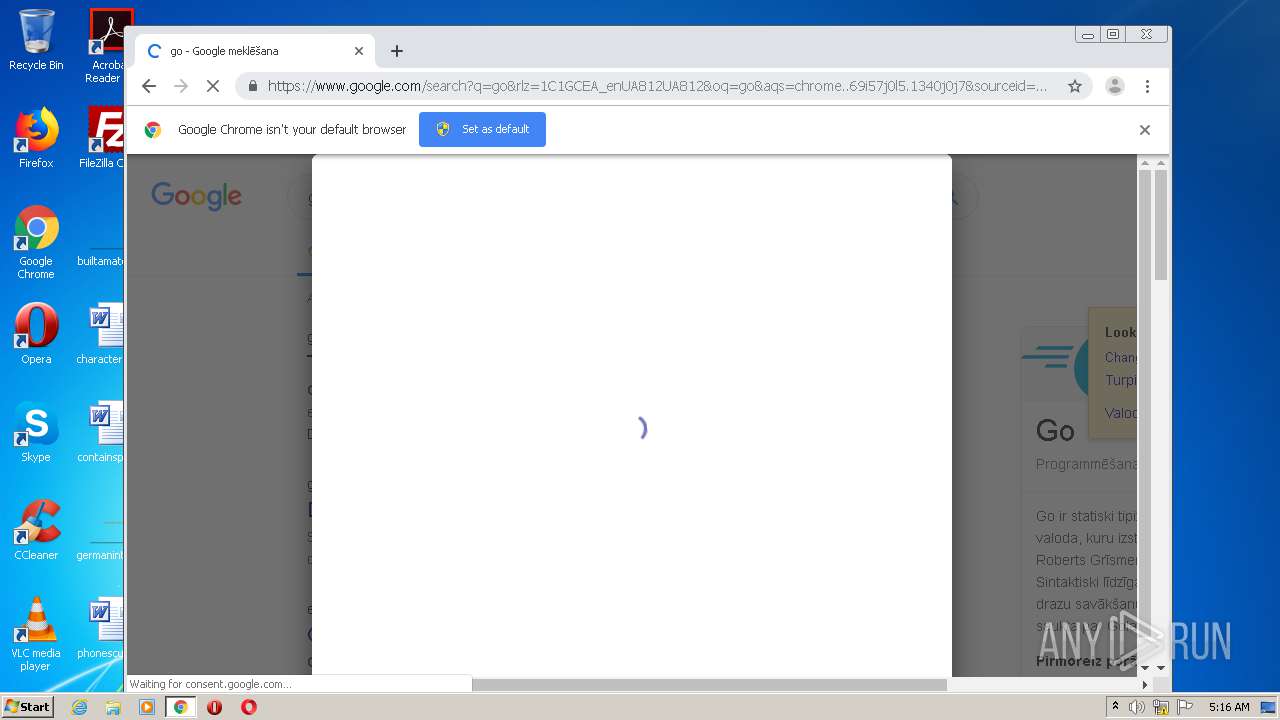Click the forward navigation arrow
The image size is (1280, 720).
pos(181,86)
